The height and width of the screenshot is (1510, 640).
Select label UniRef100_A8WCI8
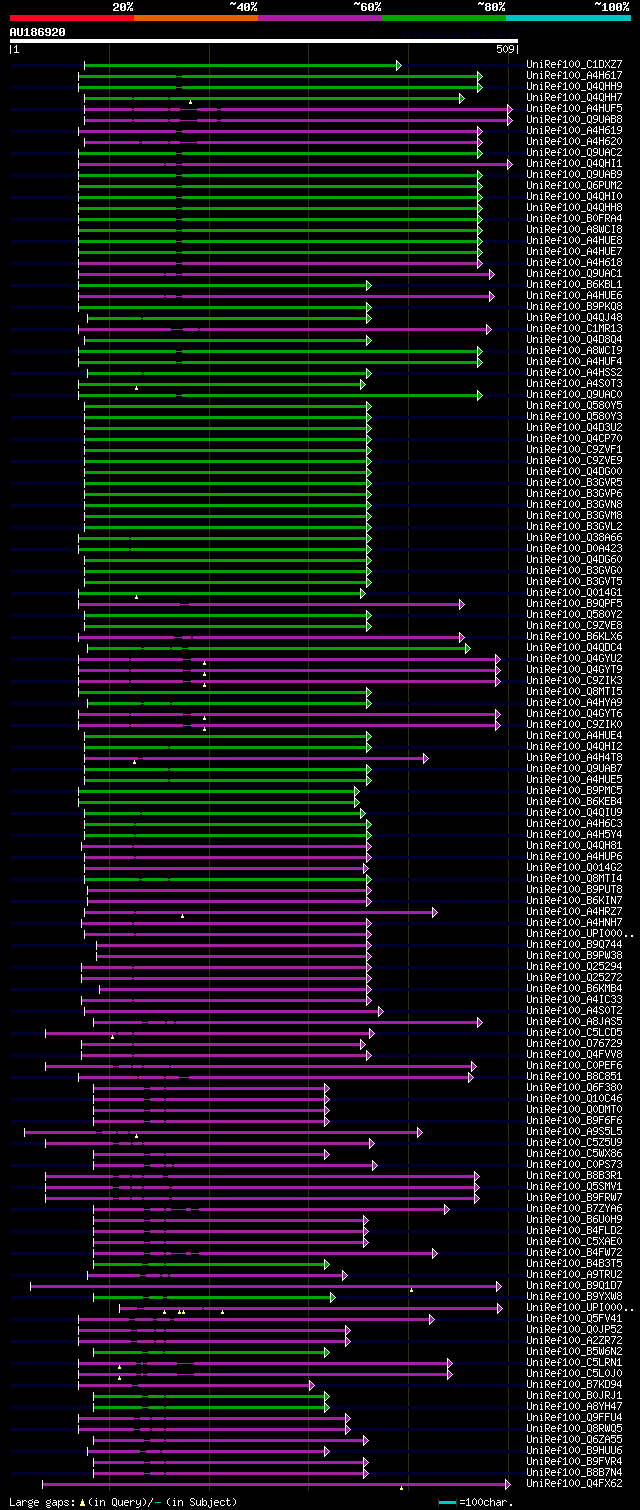[x=574, y=230]
